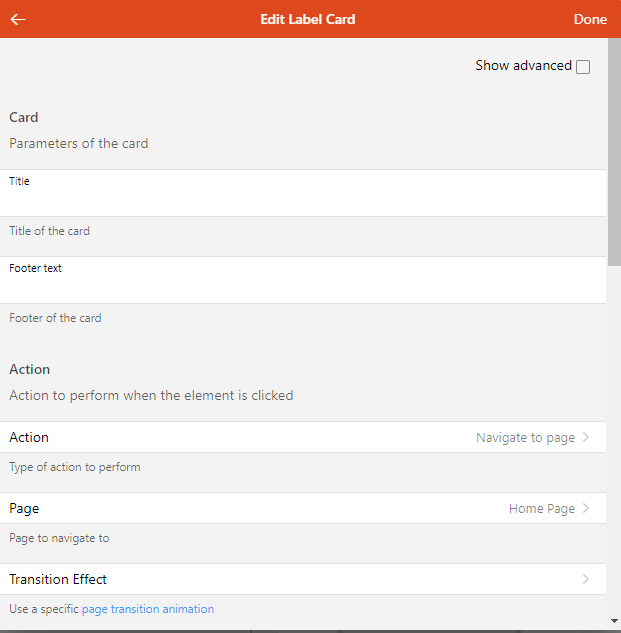Click the Show advanced label text
This screenshot has width=621, height=633.
pyautogui.click(x=523, y=65)
